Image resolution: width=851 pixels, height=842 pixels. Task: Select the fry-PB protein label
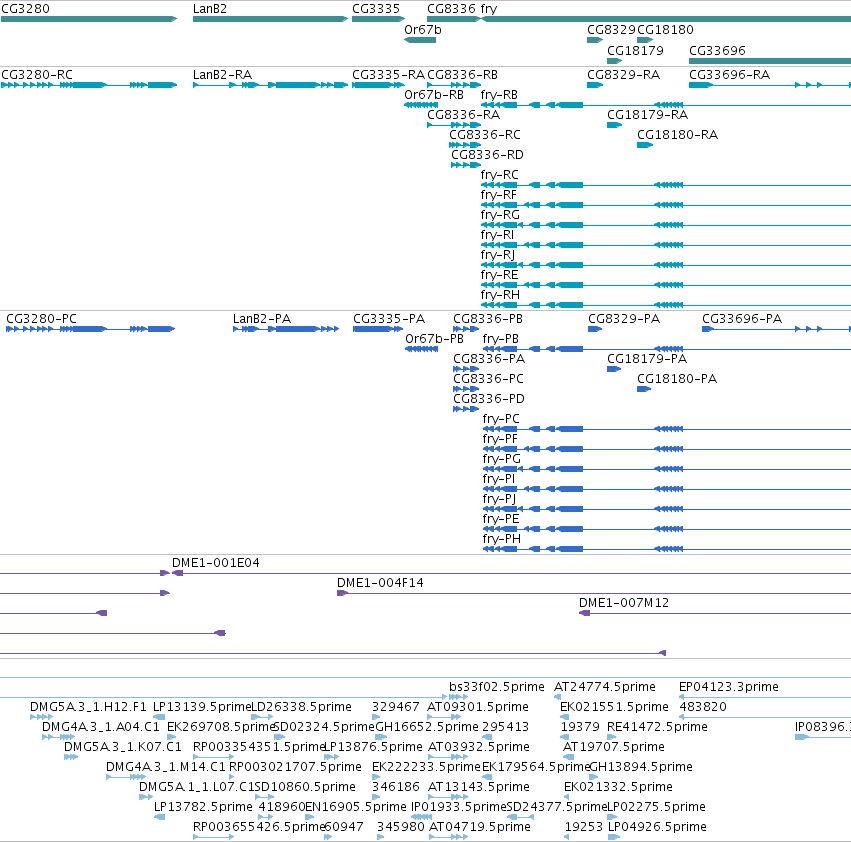tap(500, 339)
